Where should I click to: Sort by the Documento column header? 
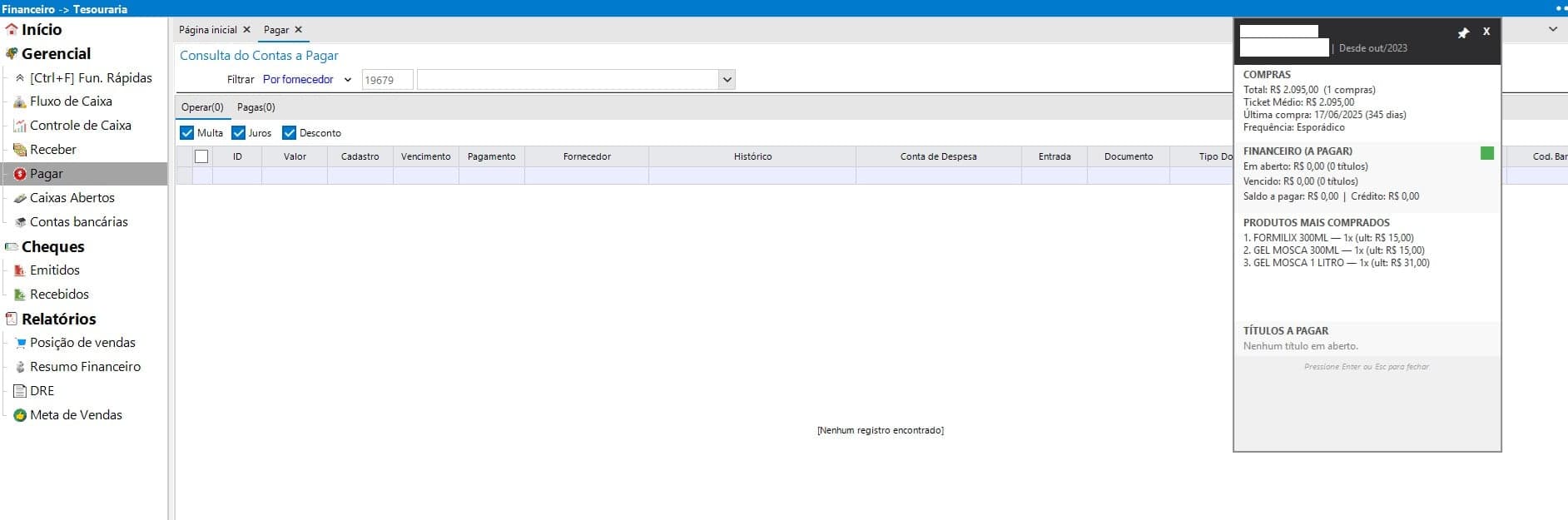tap(1129, 156)
